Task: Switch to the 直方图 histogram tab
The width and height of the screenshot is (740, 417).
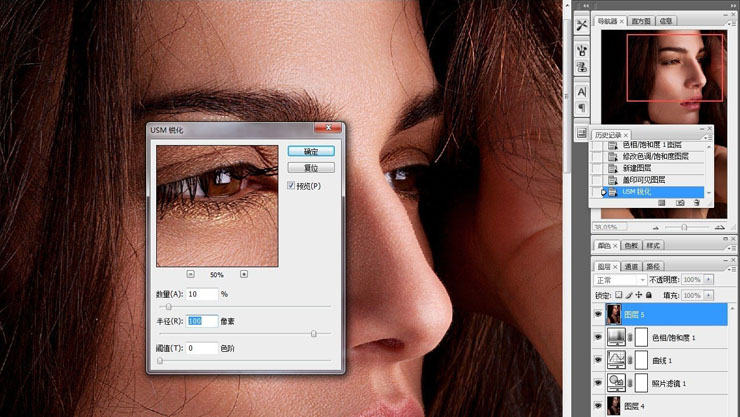Action: click(640, 21)
